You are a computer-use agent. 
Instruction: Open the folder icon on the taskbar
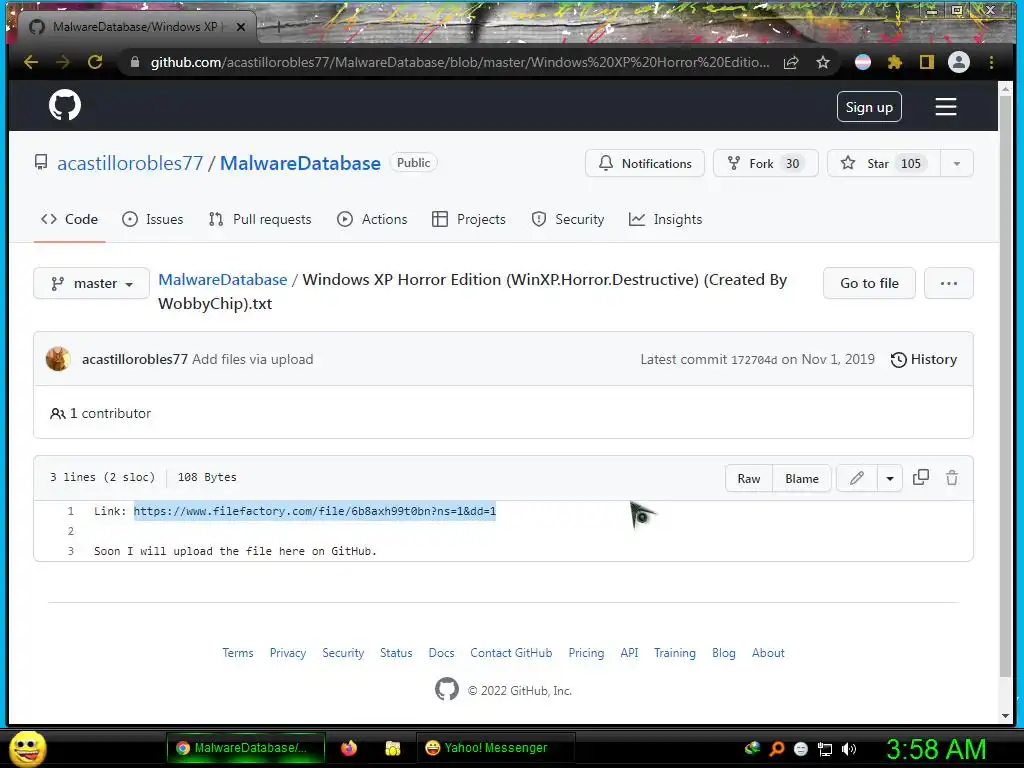[392, 748]
